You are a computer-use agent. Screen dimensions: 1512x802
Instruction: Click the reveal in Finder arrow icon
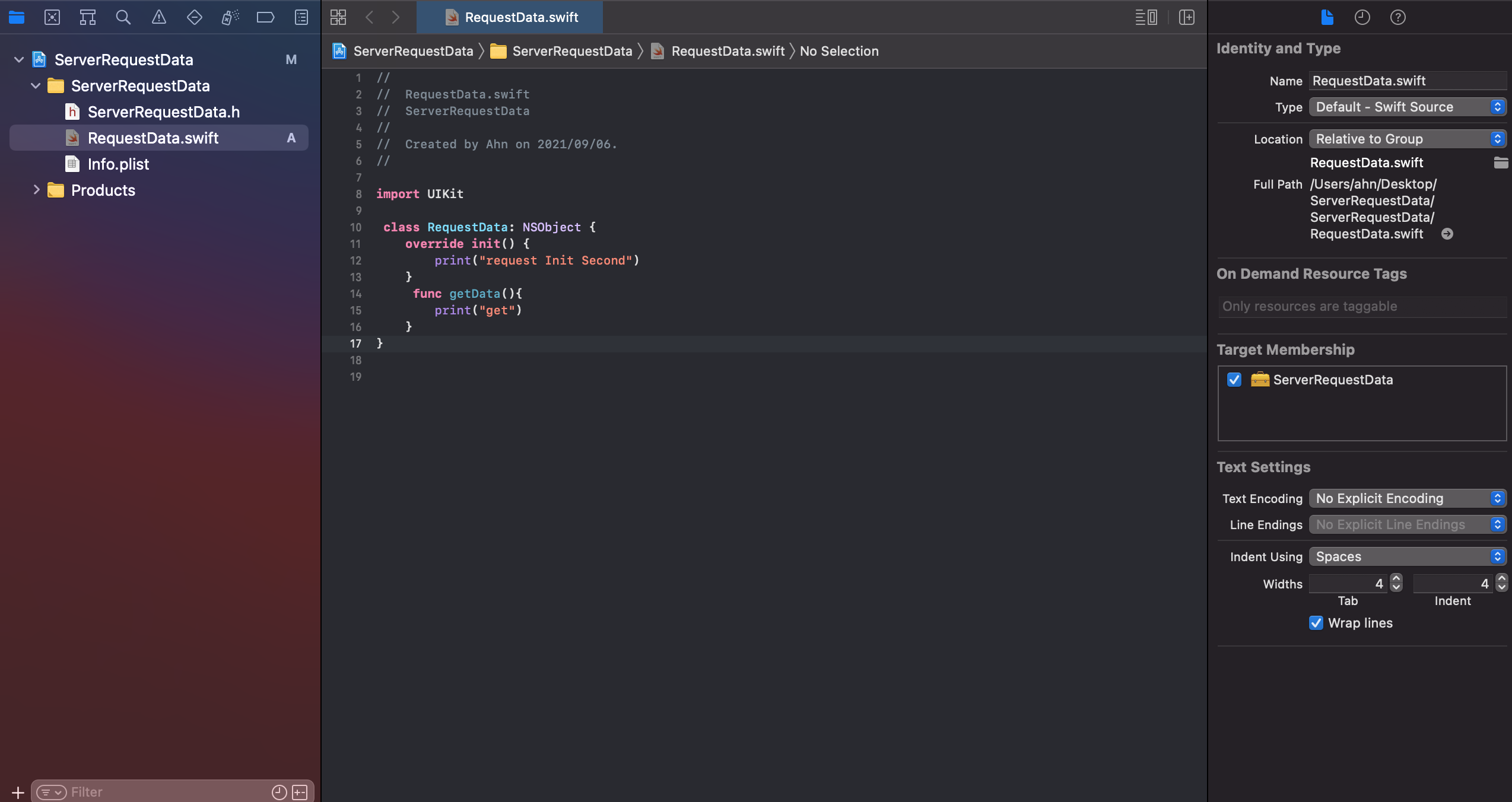(x=1447, y=234)
